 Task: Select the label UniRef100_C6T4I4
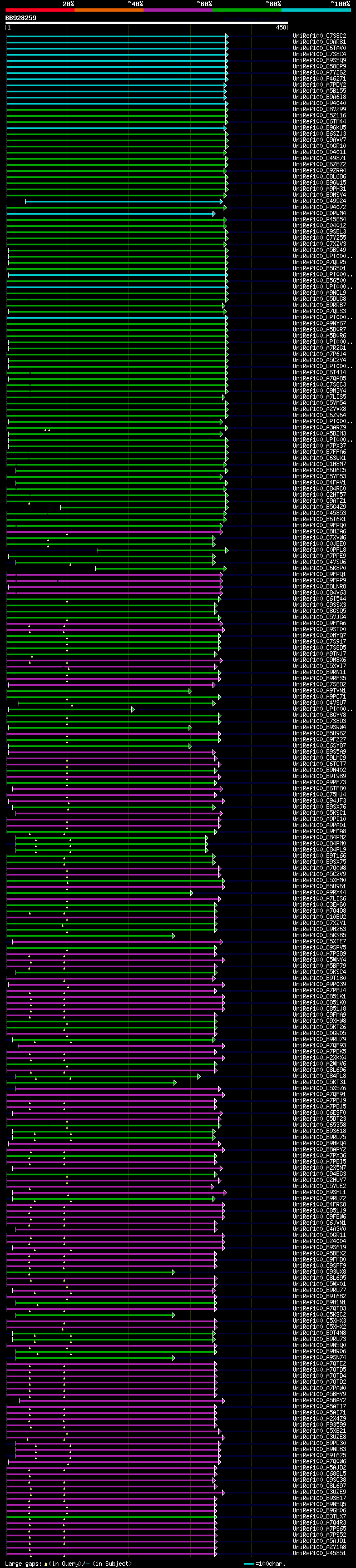[319, 373]
